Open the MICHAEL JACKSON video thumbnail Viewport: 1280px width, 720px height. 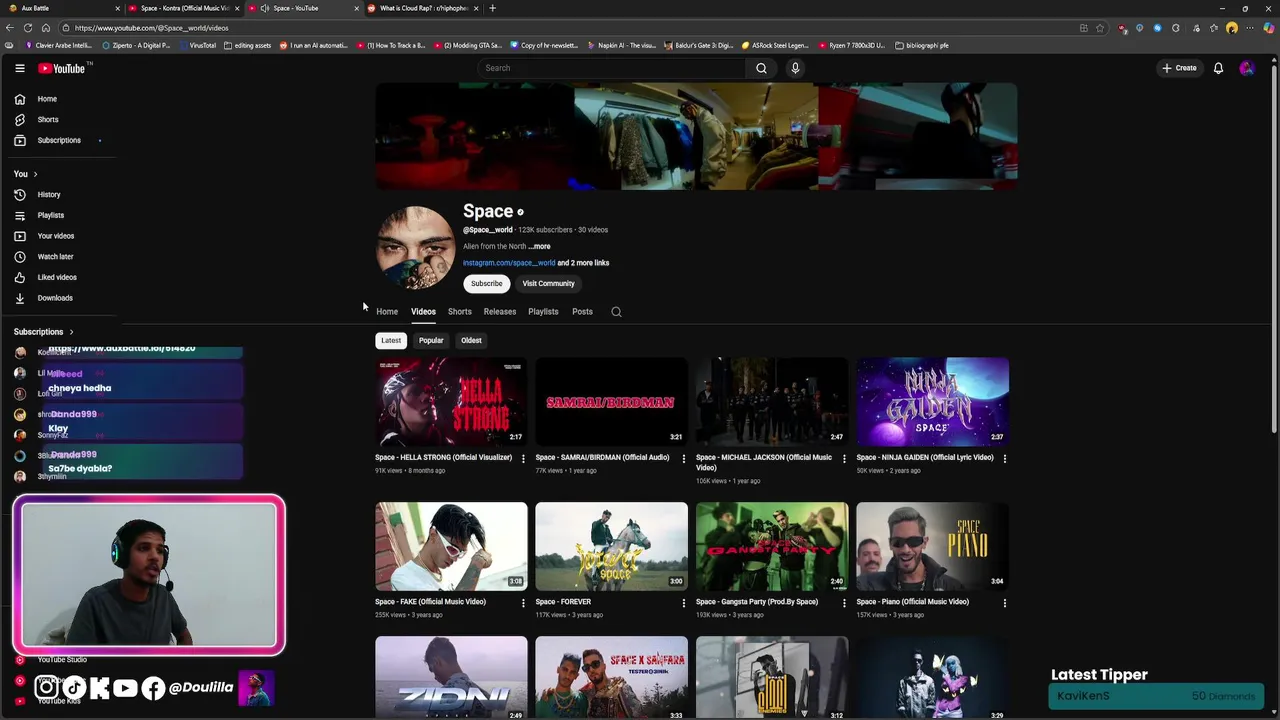point(772,401)
